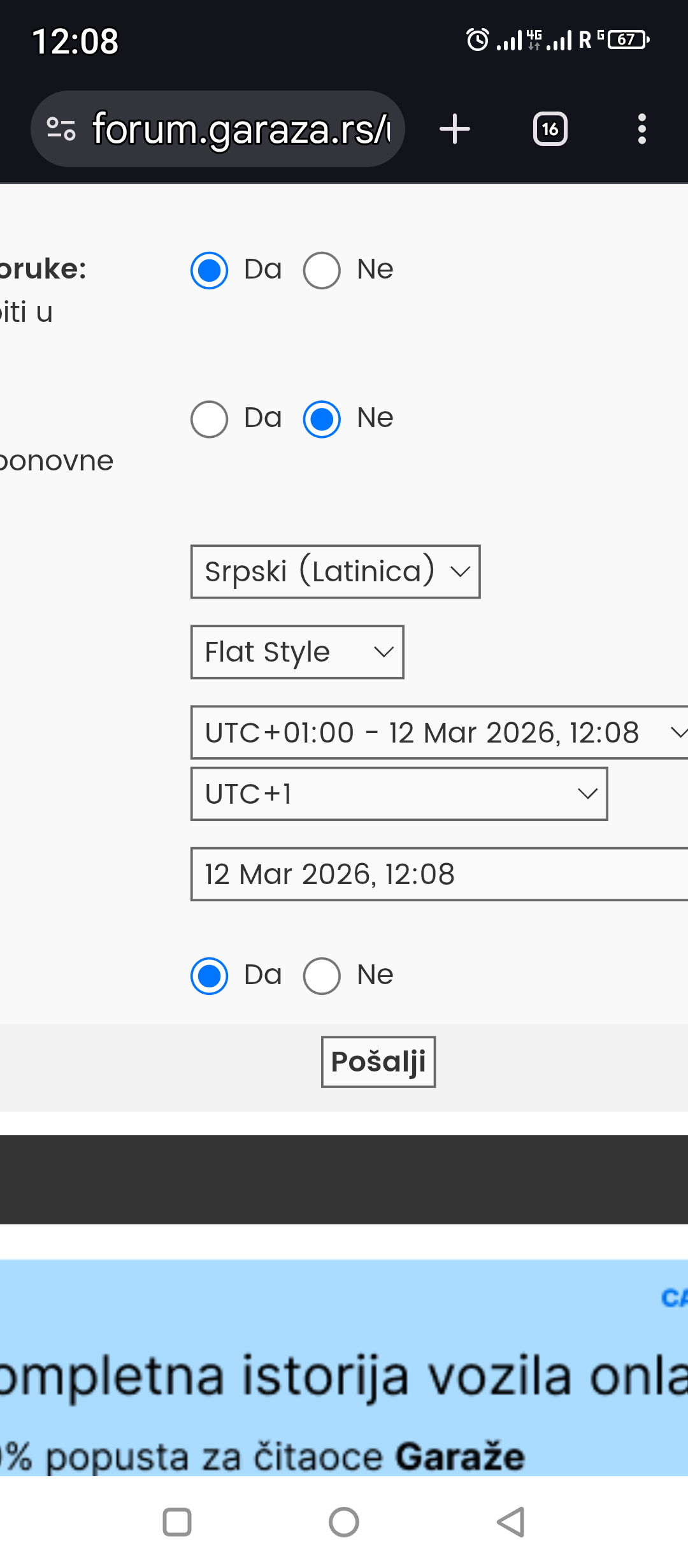Select 'Ne' in the first radio group

click(x=322, y=270)
